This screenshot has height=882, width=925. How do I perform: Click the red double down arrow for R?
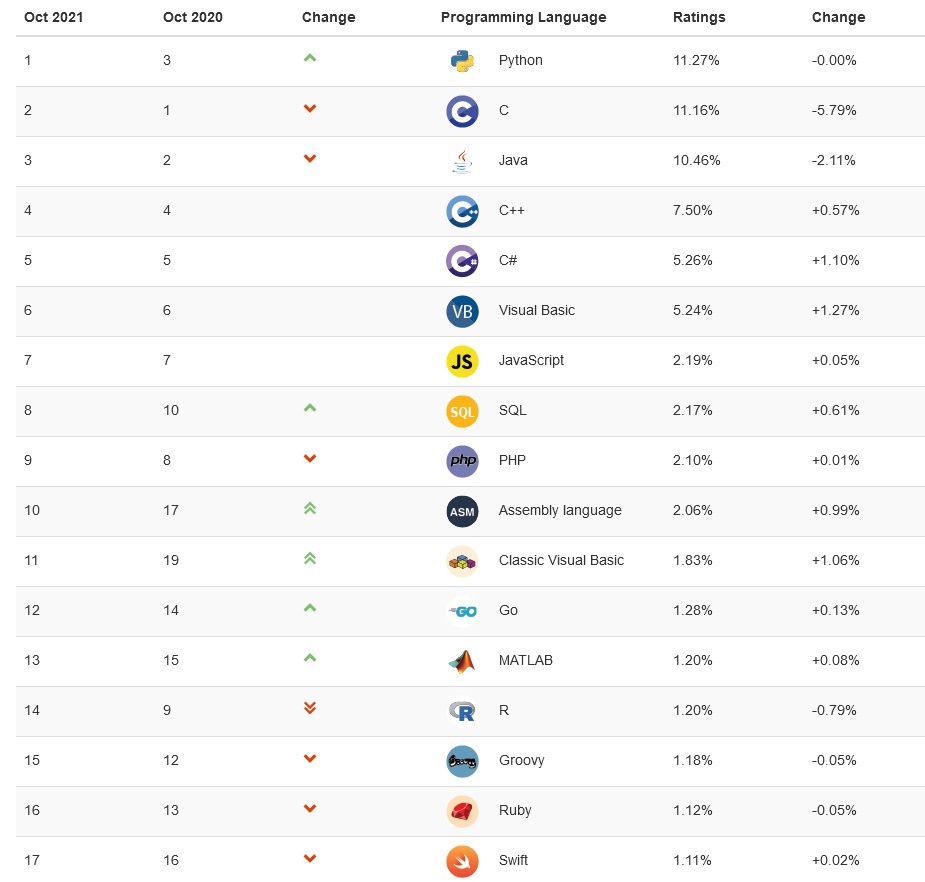[310, 708]
